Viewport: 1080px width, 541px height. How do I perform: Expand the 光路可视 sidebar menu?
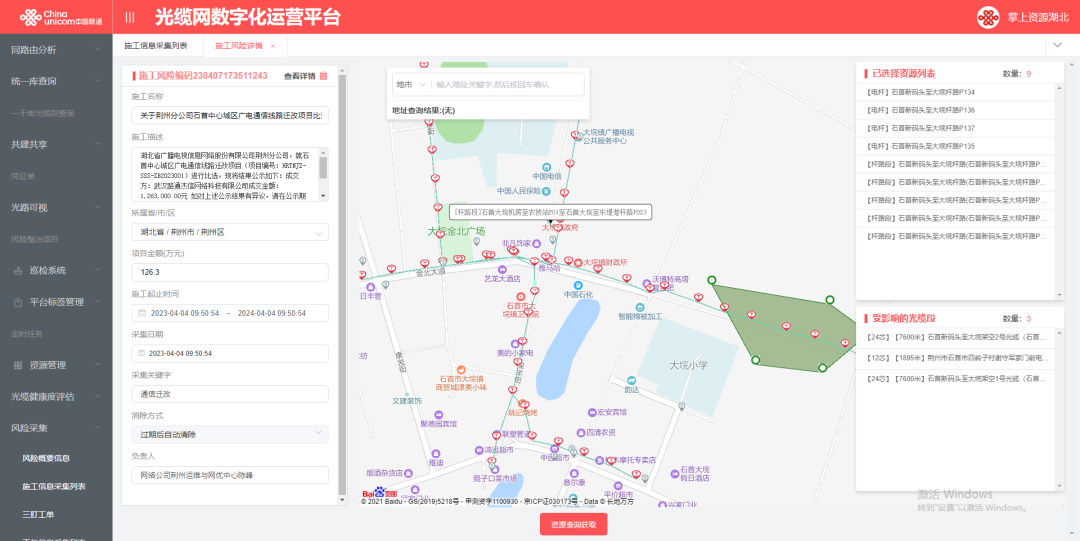coord(98,207)
